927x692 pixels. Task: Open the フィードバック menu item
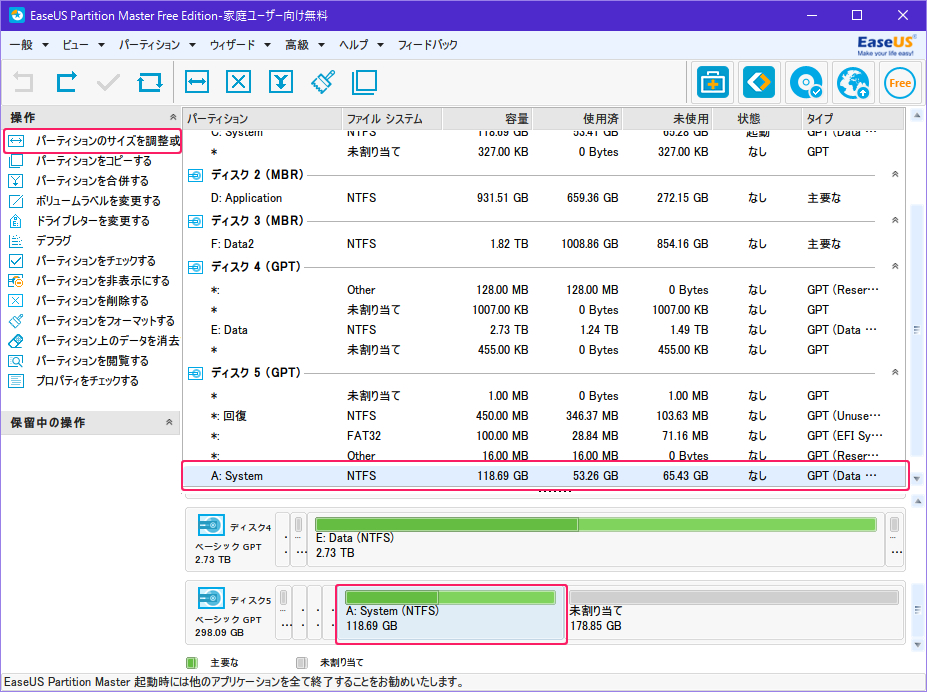427,45
